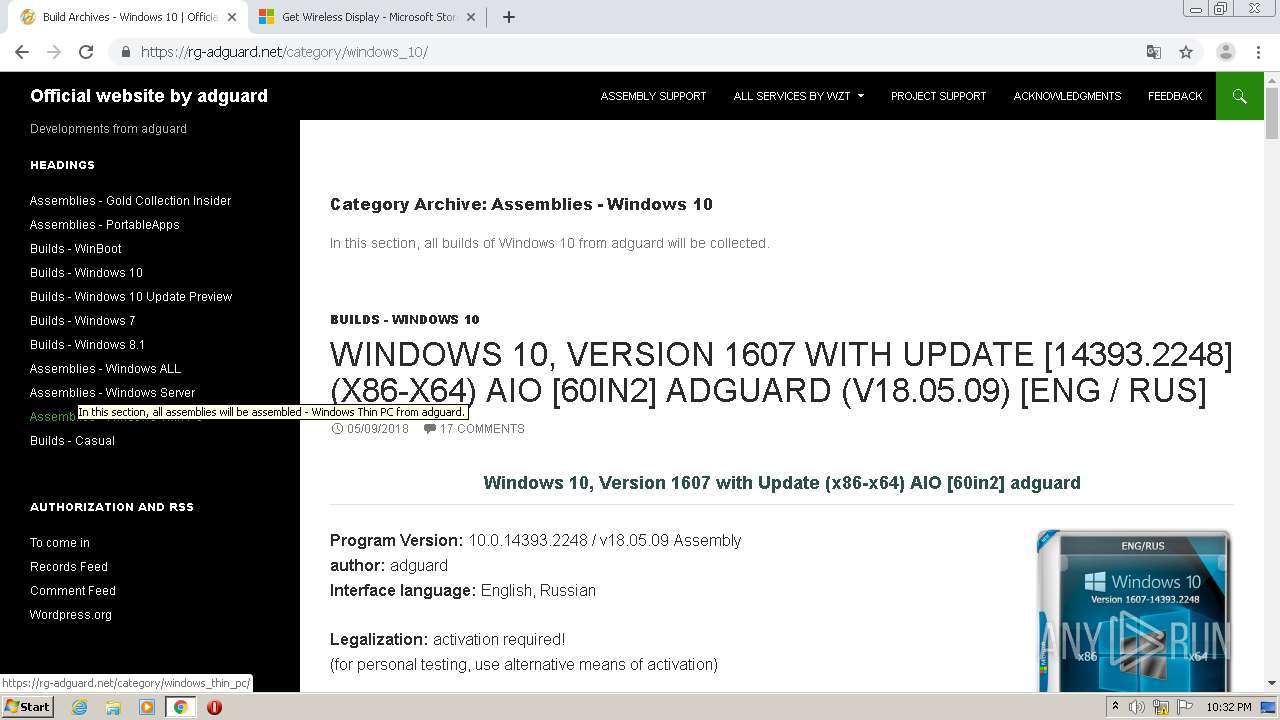The width and height of the screenshot is (1280, 720).
Task: Show hidden tray icons arrow
Action: (x=1115, y=707)
